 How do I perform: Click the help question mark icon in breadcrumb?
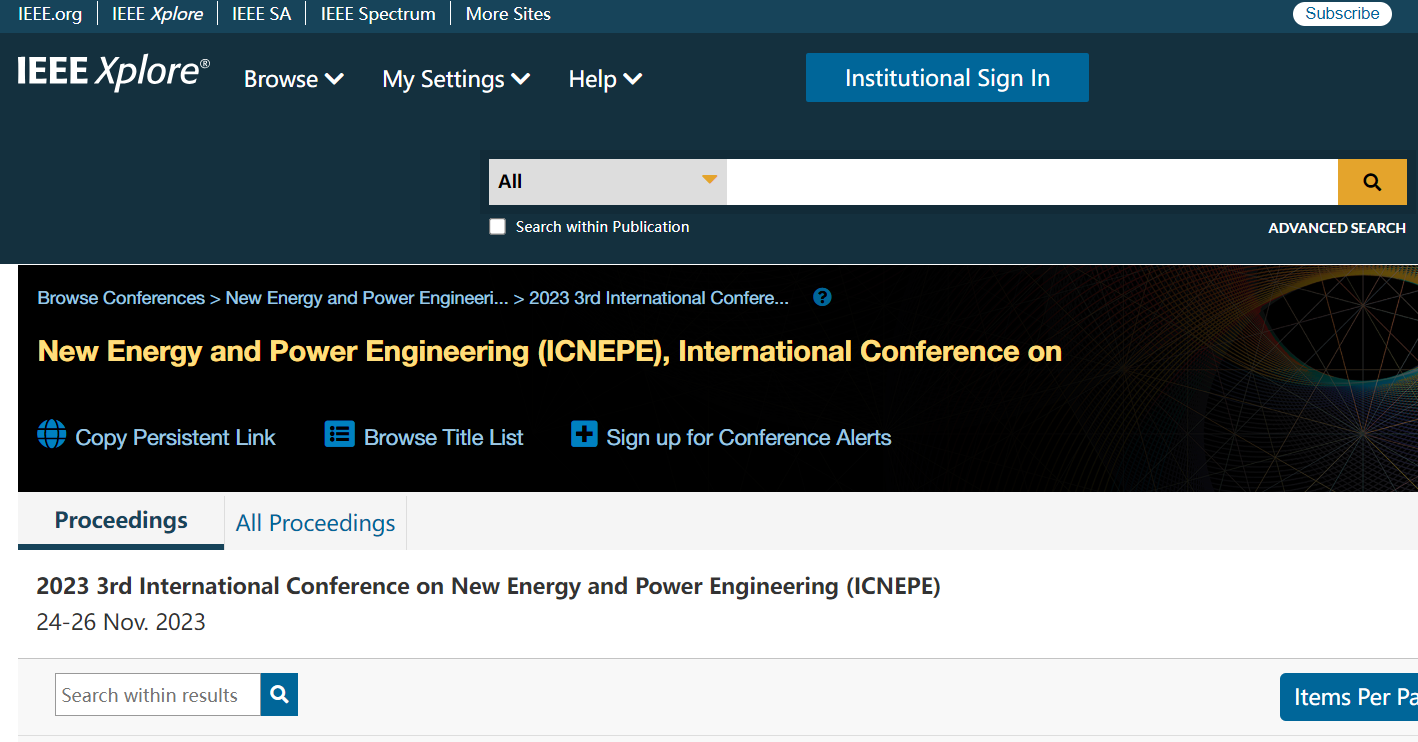pos(822,297)
